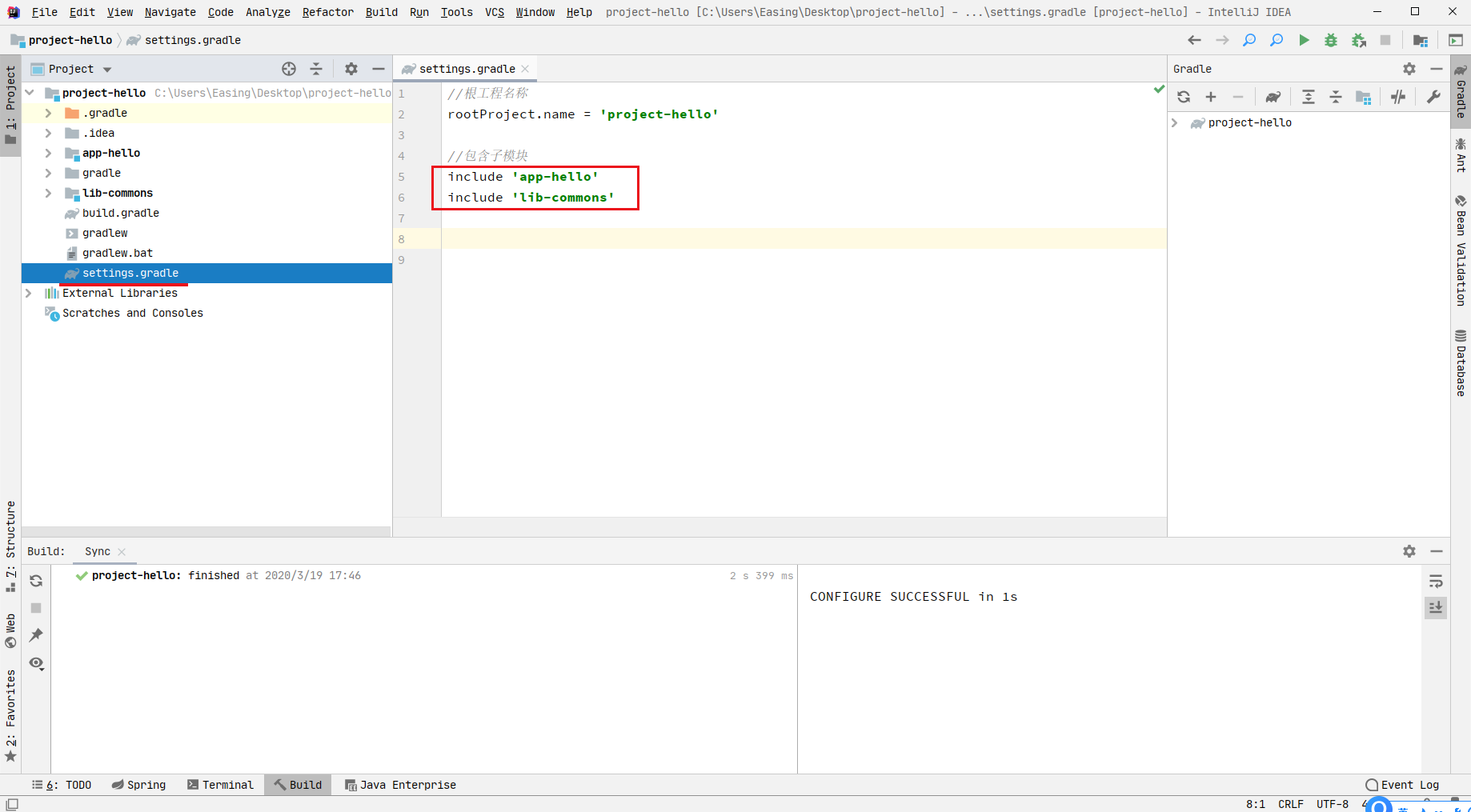This screenshot has height=812, width=1471.
Task: Open Project panel settings gear
Action: point(351,69)
